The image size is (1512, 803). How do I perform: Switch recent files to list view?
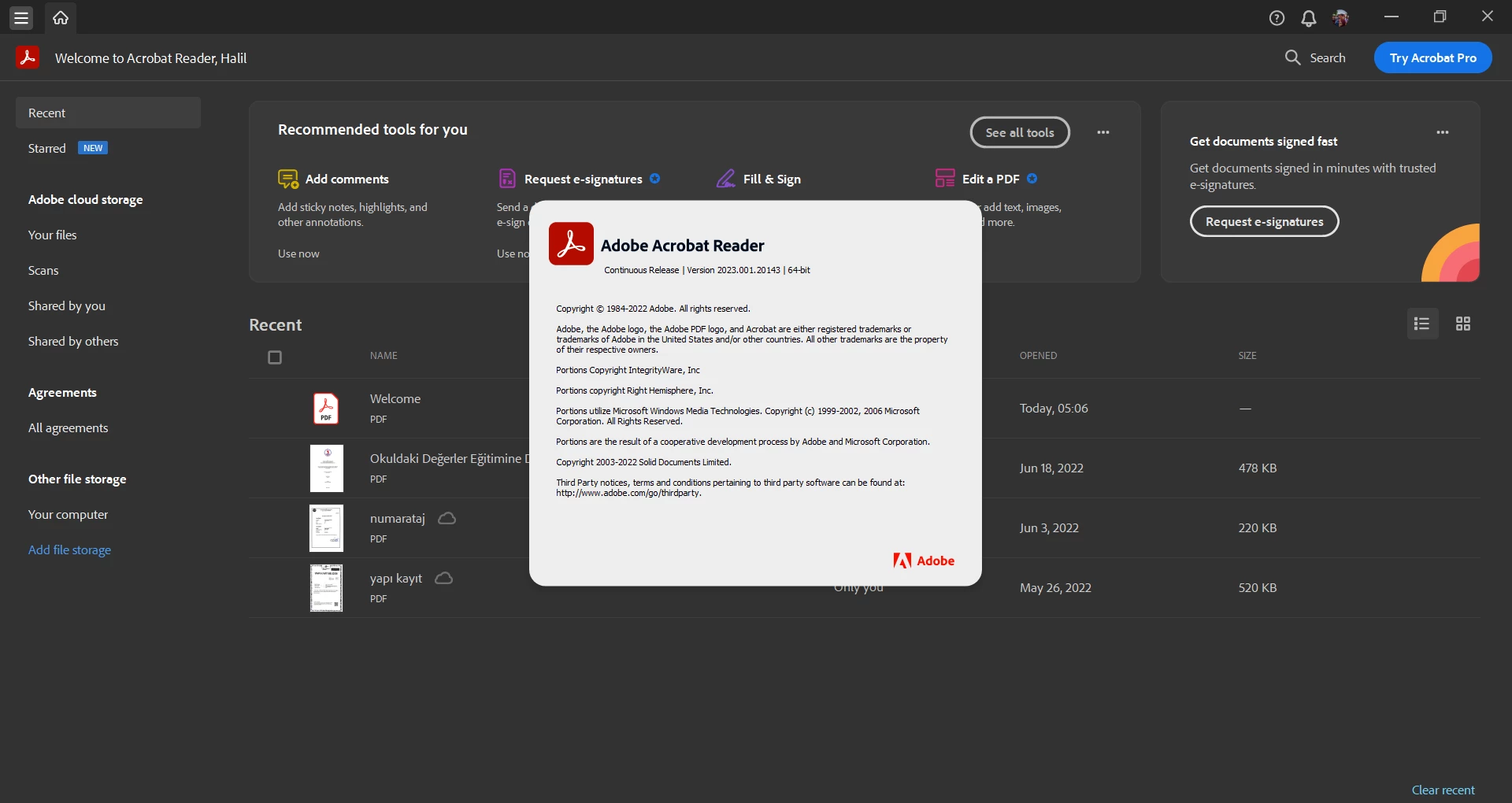1422,324
